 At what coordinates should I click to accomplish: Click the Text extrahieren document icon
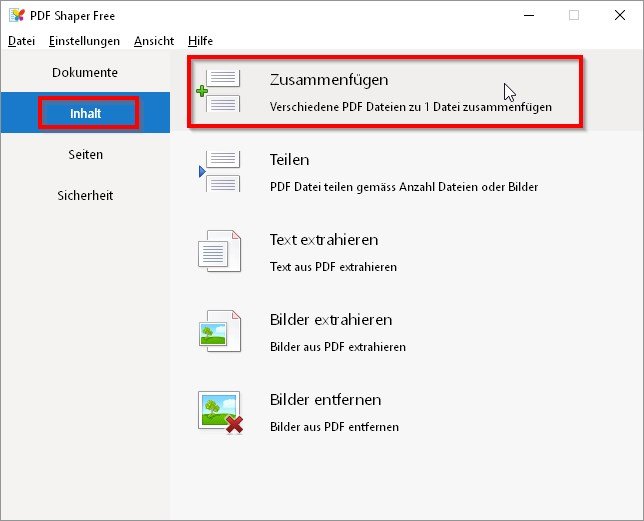[219, 251]
